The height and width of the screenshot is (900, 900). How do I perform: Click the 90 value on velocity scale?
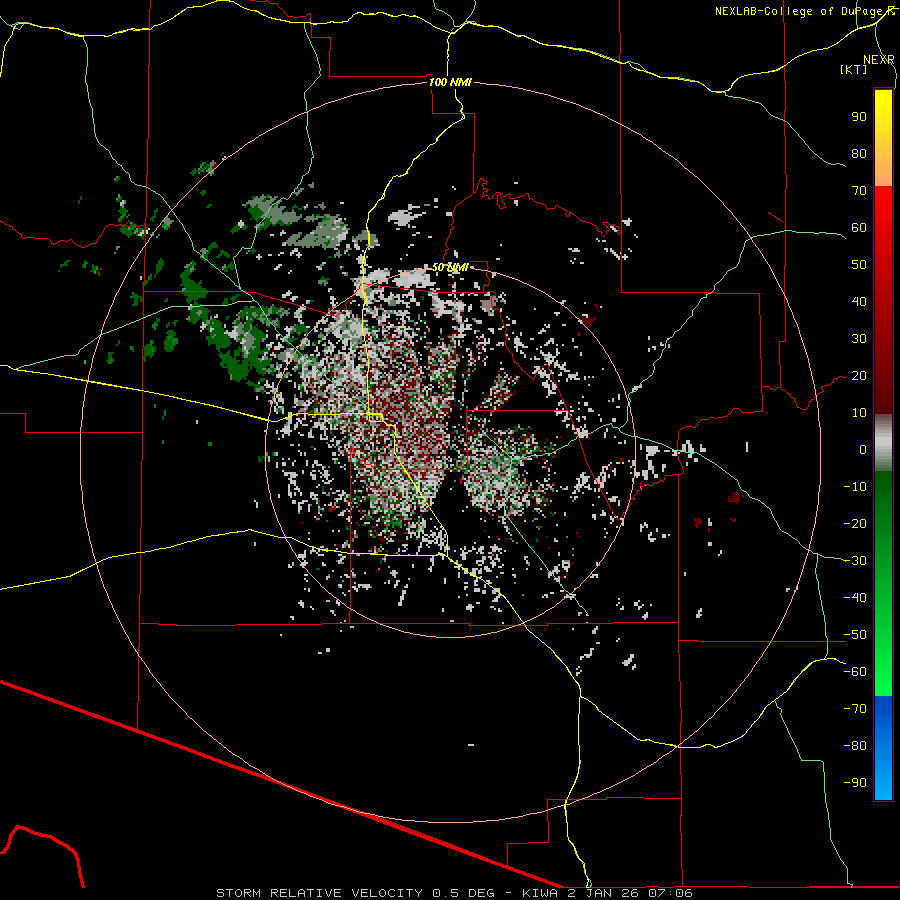point(859,117)
